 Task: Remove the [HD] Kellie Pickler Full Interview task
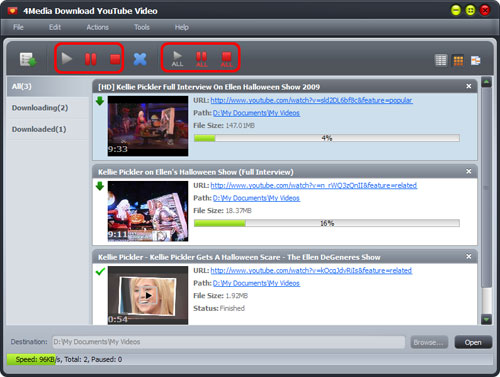coord(469,86)
